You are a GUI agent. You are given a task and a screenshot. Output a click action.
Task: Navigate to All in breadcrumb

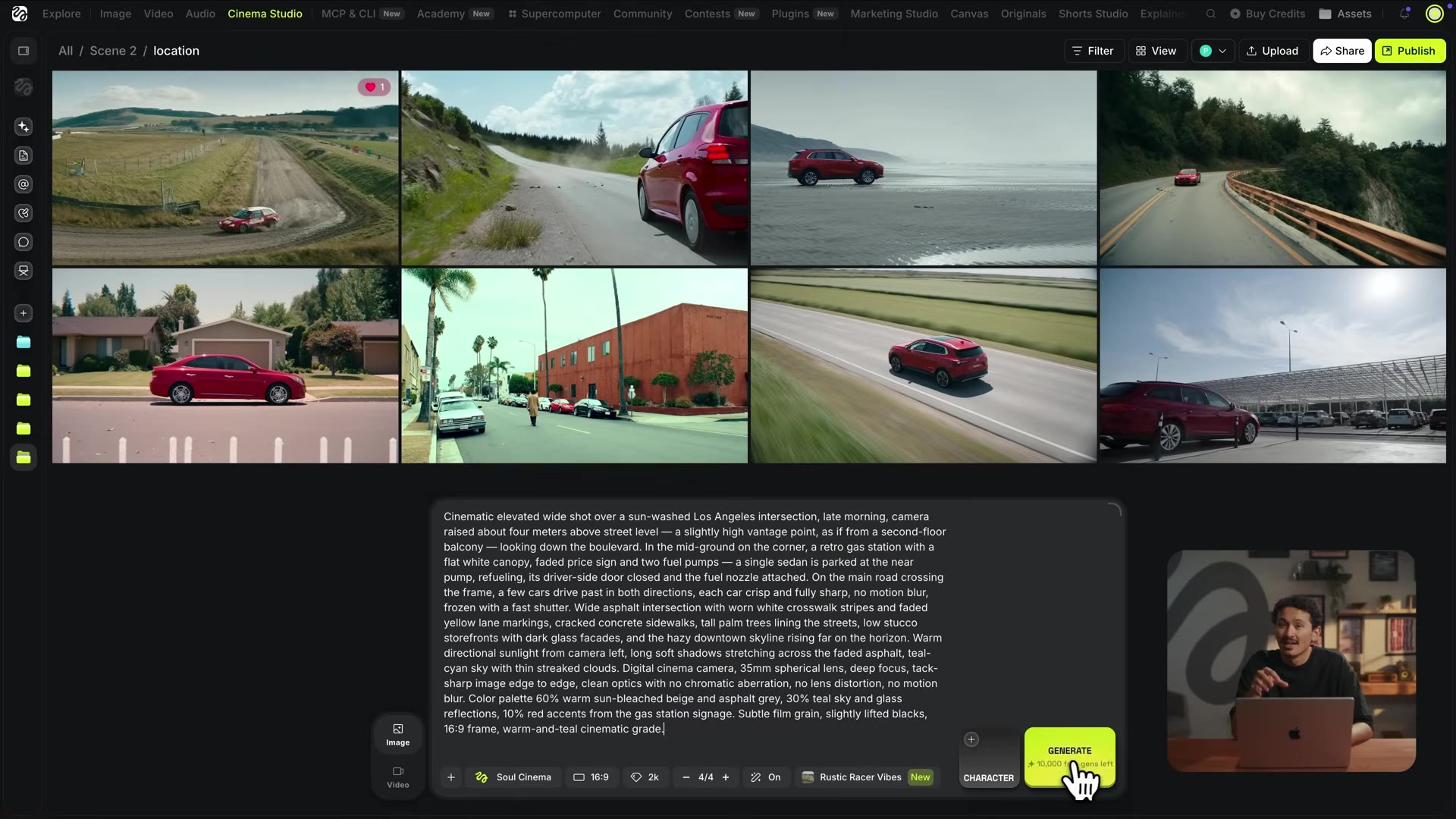click(x=66, y=51)
